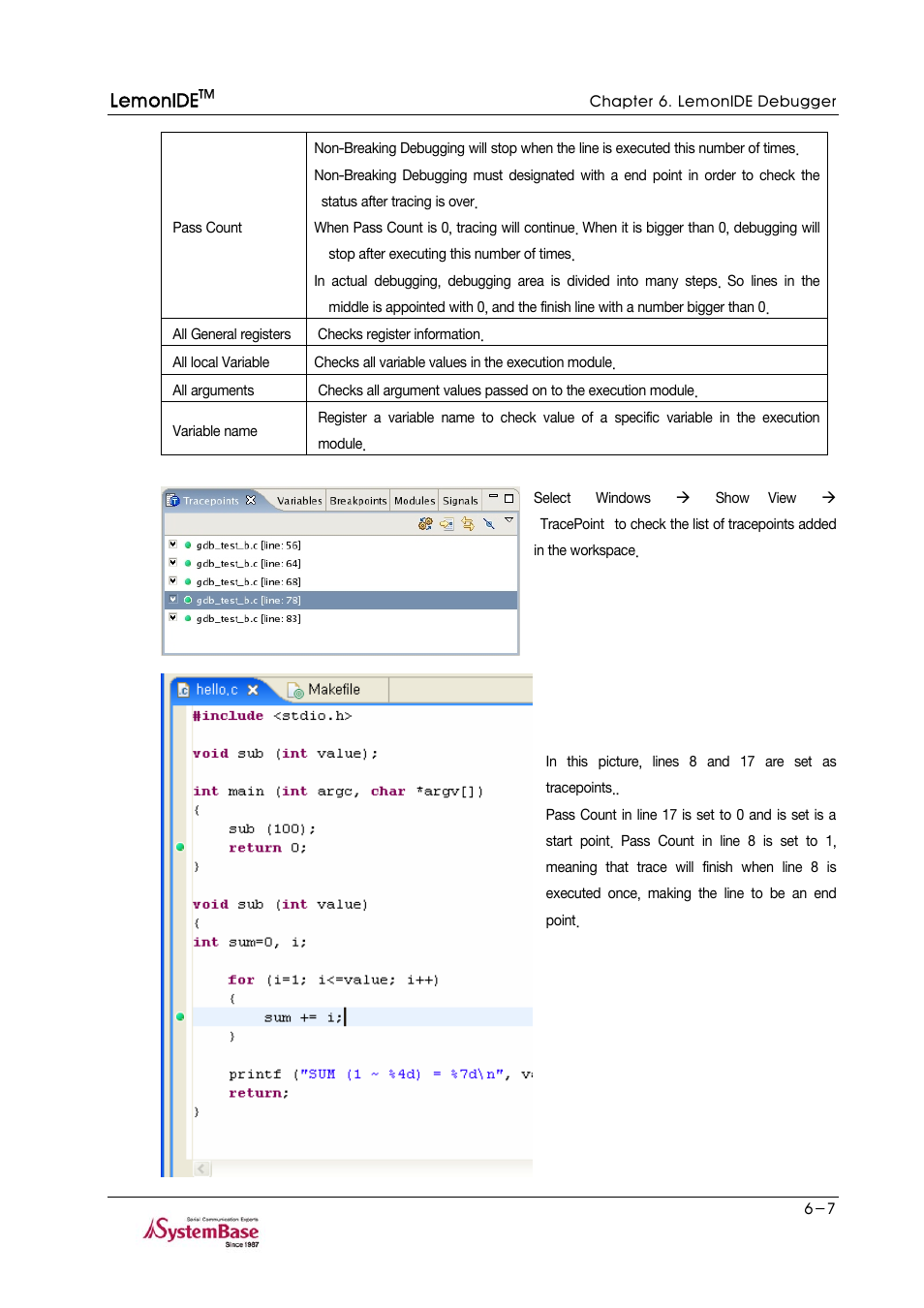The image size is (924, 1308).
Task: Toggle checkbox for gdb_test_b.c line 64
Action: point(173,563)
